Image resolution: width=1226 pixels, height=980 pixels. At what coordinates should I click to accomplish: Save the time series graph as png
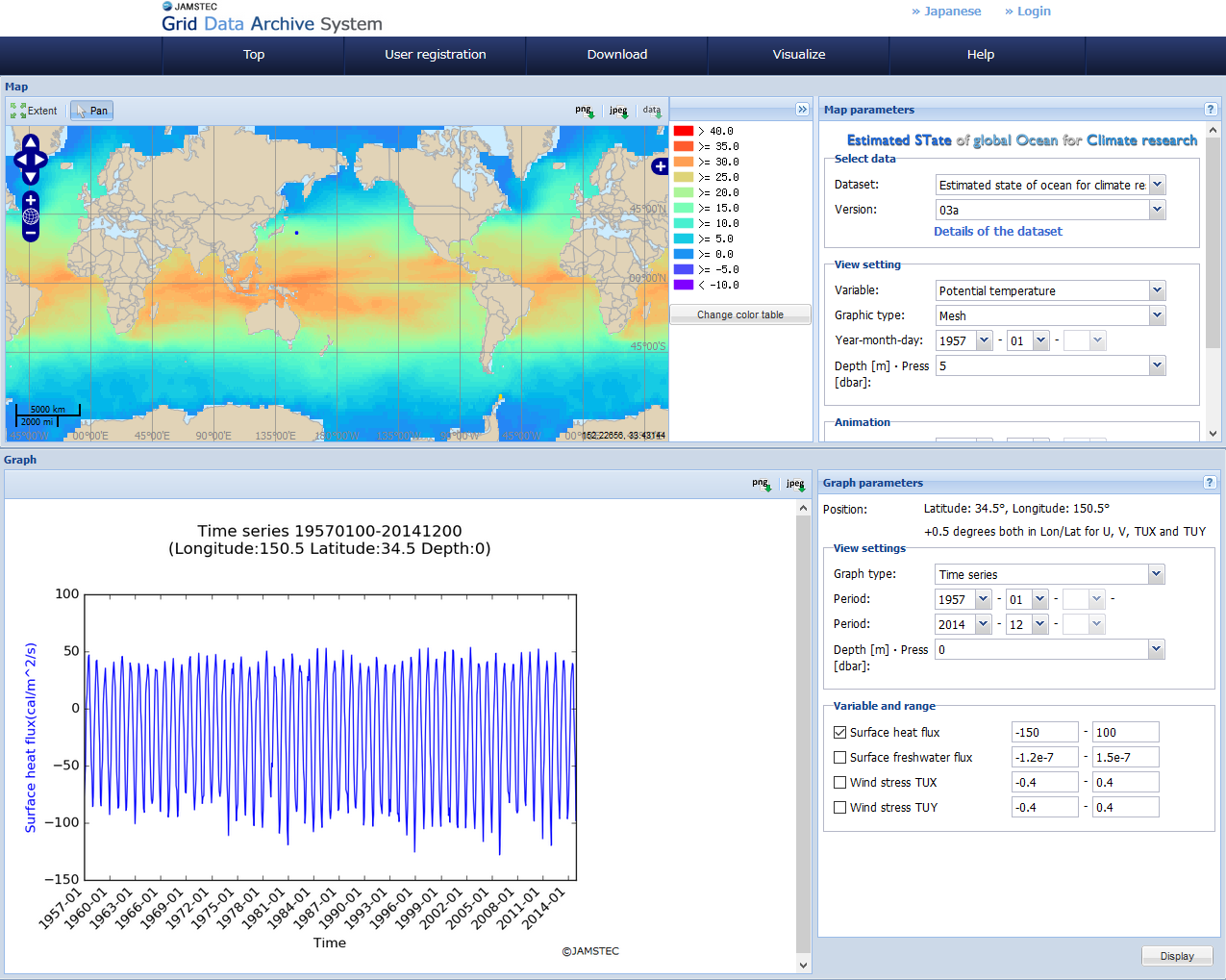pos(762,484)
